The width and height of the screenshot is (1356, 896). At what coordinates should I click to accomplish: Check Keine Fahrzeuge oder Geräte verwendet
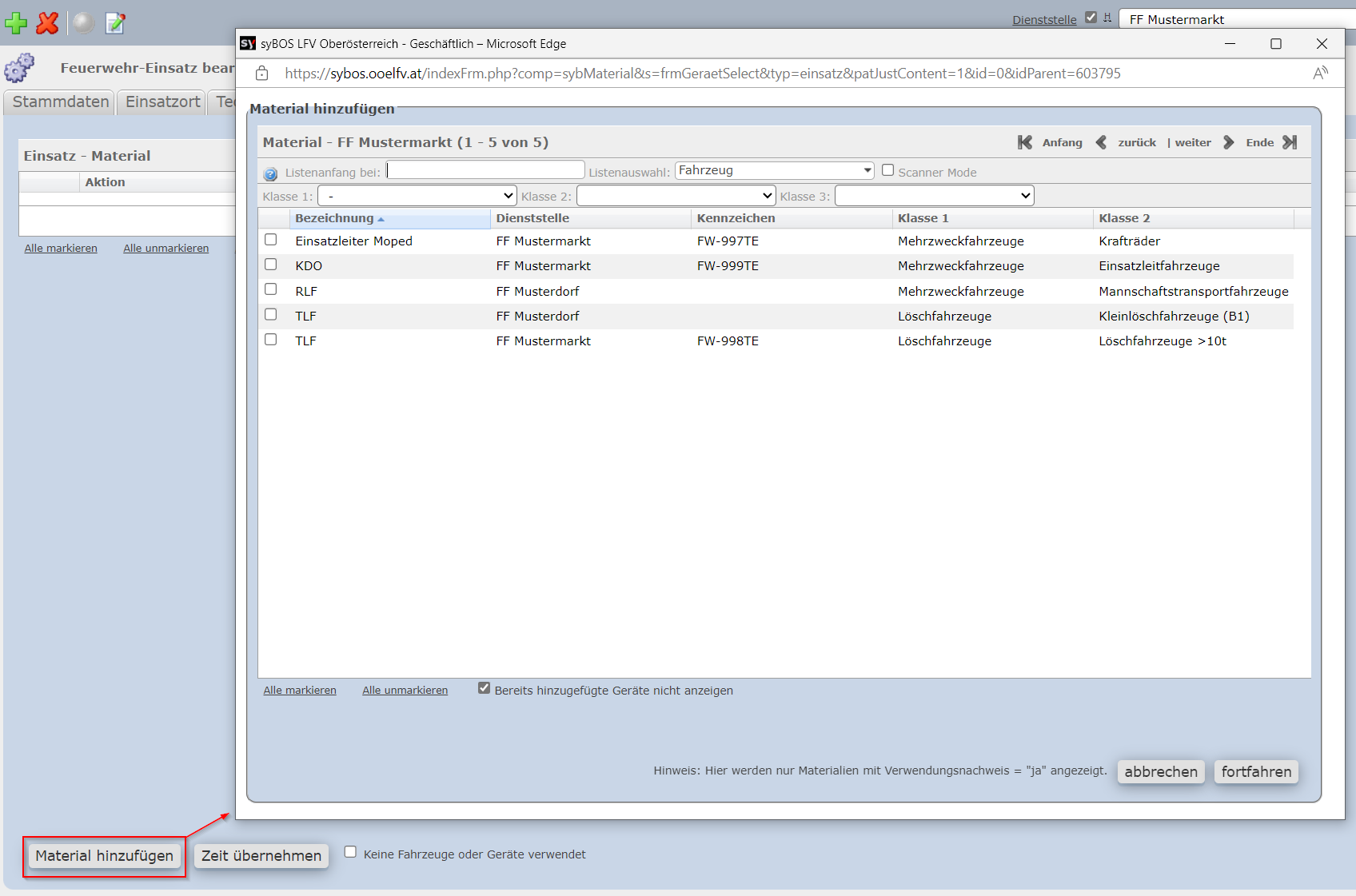click(350, 852)
